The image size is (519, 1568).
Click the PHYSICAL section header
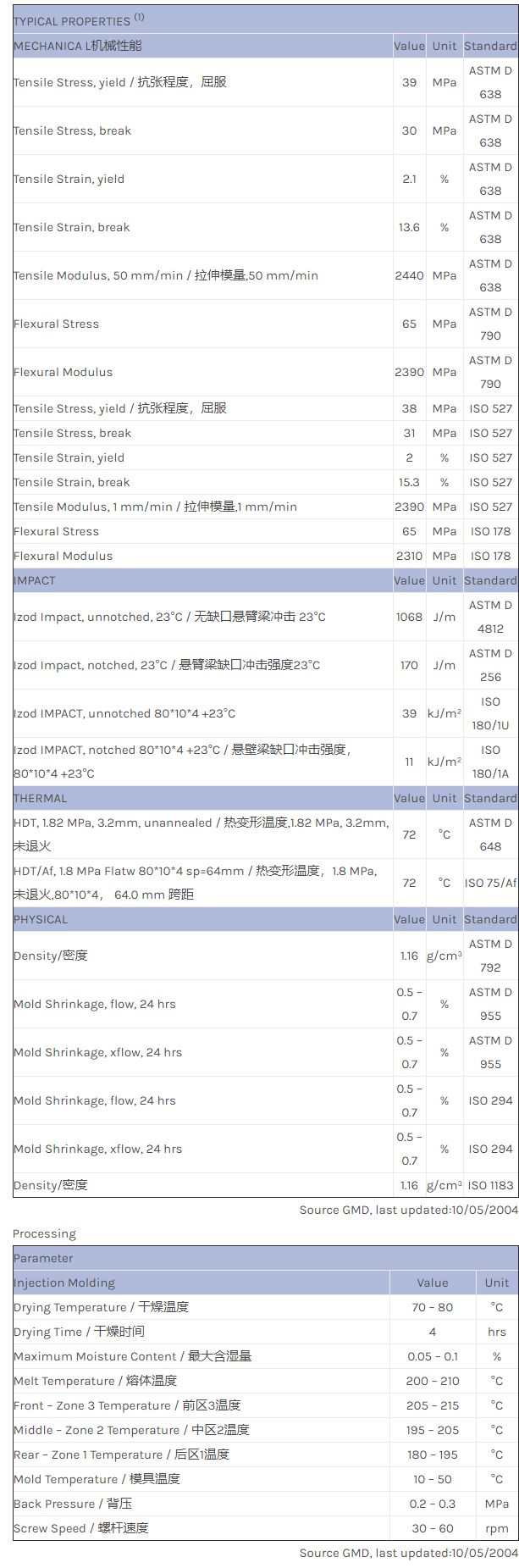[41, 919]
